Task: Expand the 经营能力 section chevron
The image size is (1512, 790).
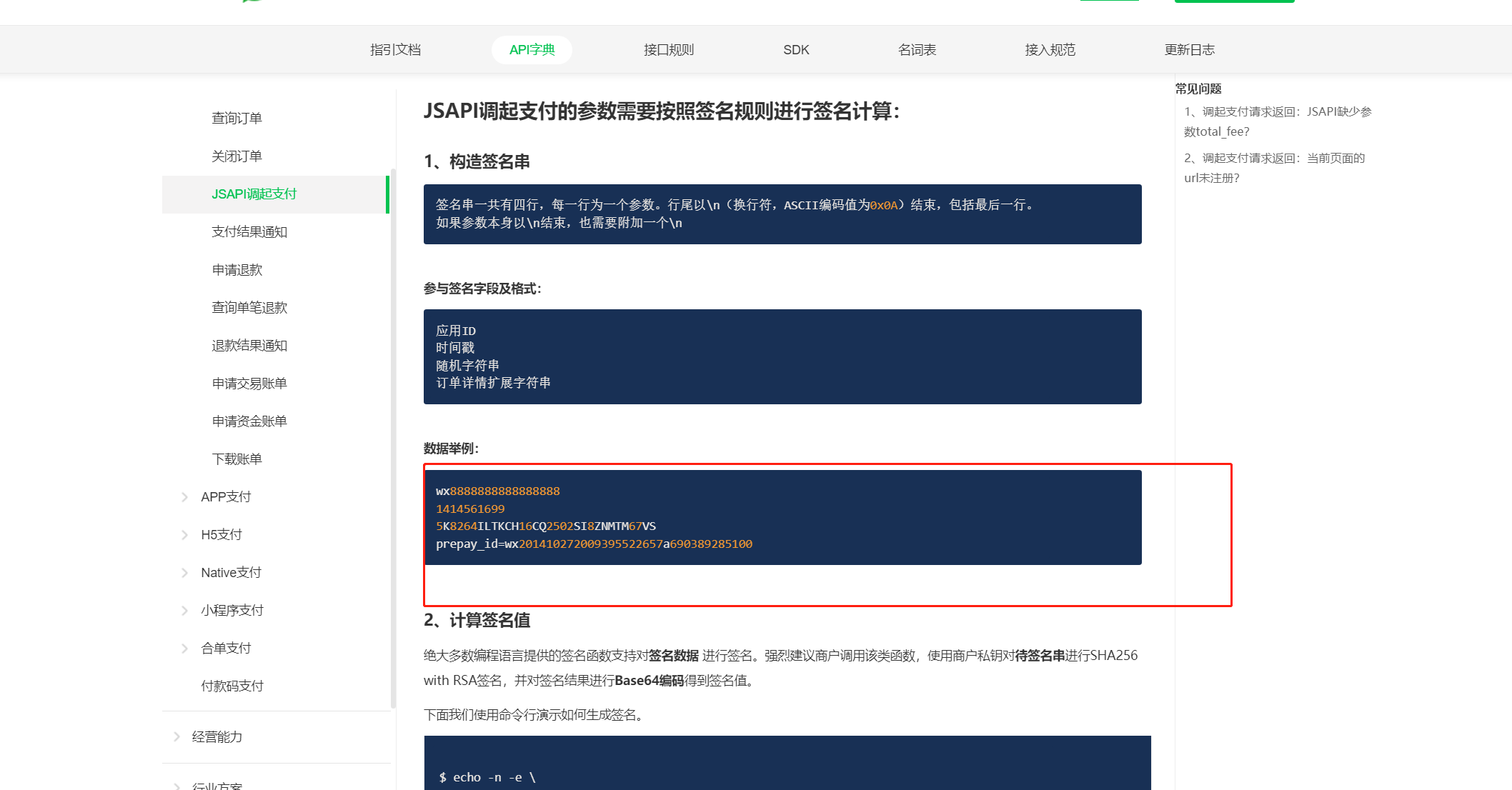Action: click(x=176, y=736)
